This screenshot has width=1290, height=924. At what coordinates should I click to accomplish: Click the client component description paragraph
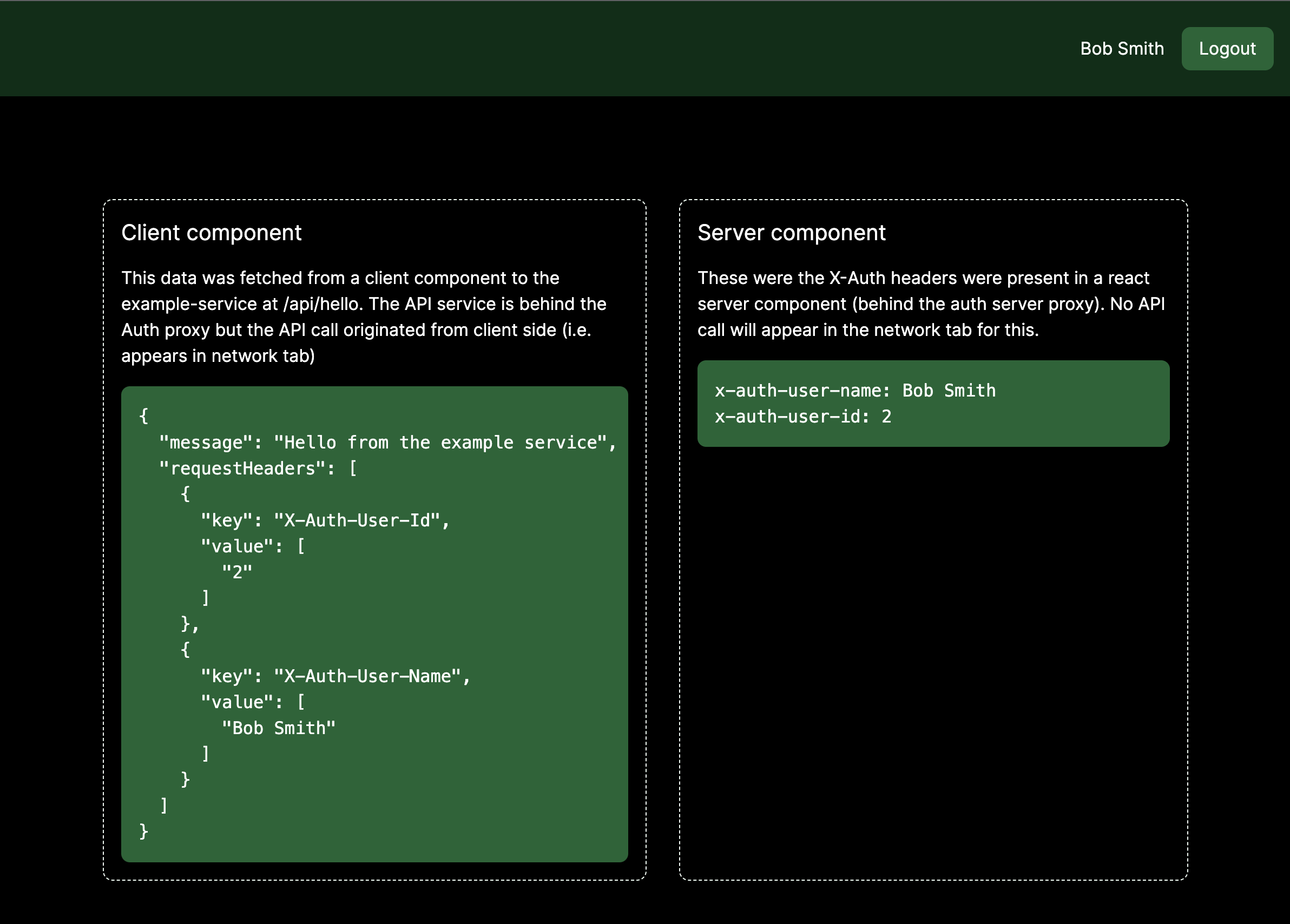click(x=364, y=316)
